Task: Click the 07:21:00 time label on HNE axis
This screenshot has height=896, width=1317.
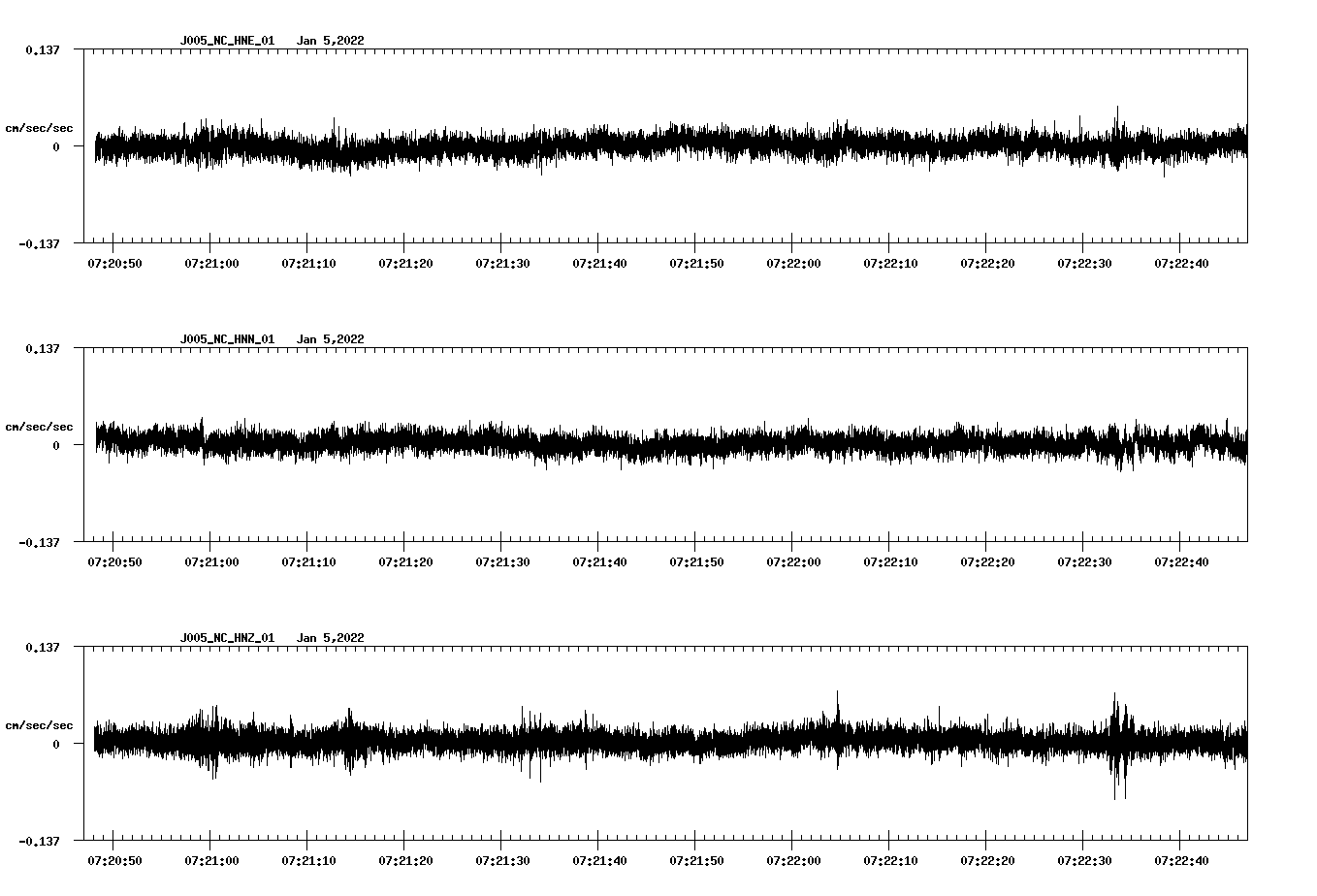Action: [x=211, y=264]
